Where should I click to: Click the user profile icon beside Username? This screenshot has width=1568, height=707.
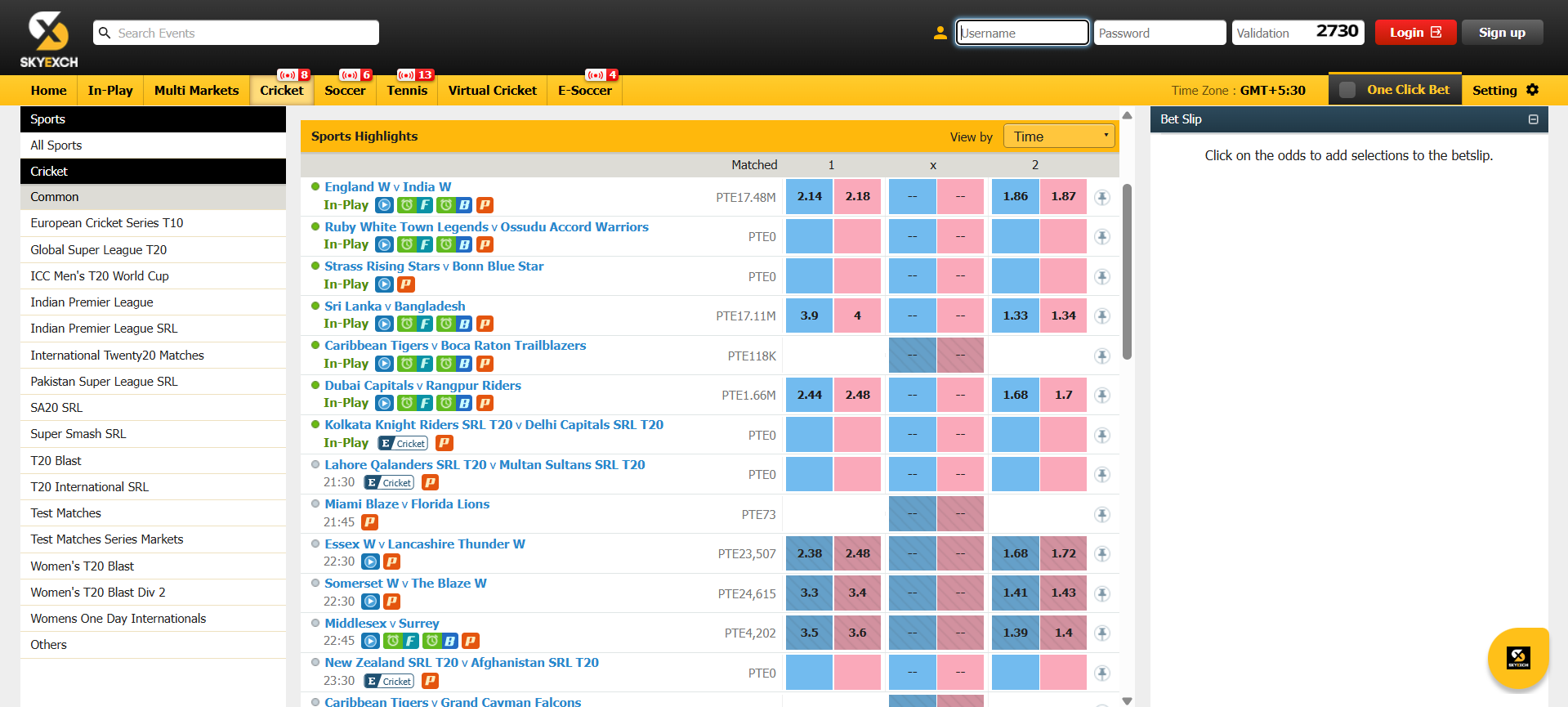point(940,33)
